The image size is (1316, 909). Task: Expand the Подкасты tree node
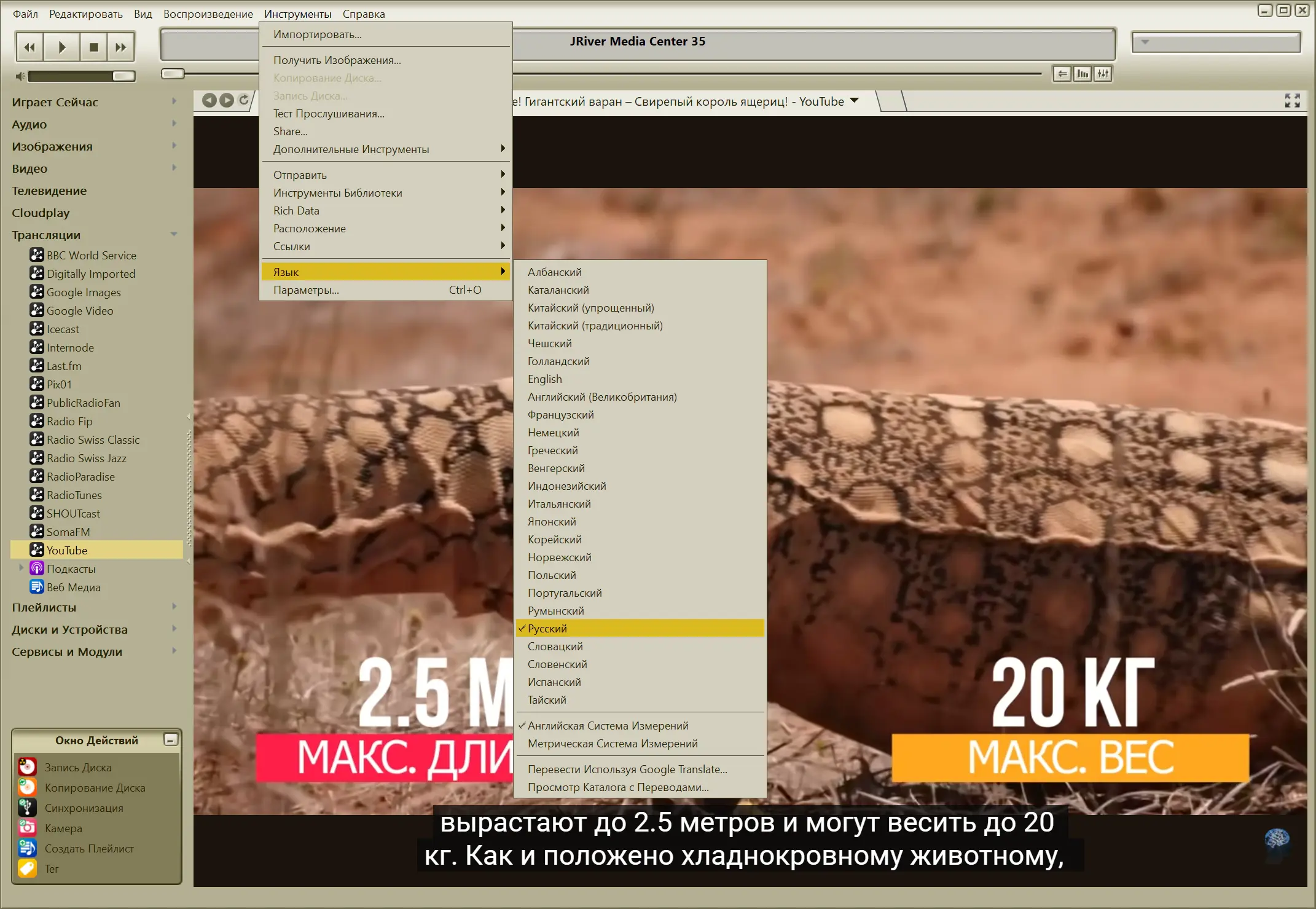point(22,568)
